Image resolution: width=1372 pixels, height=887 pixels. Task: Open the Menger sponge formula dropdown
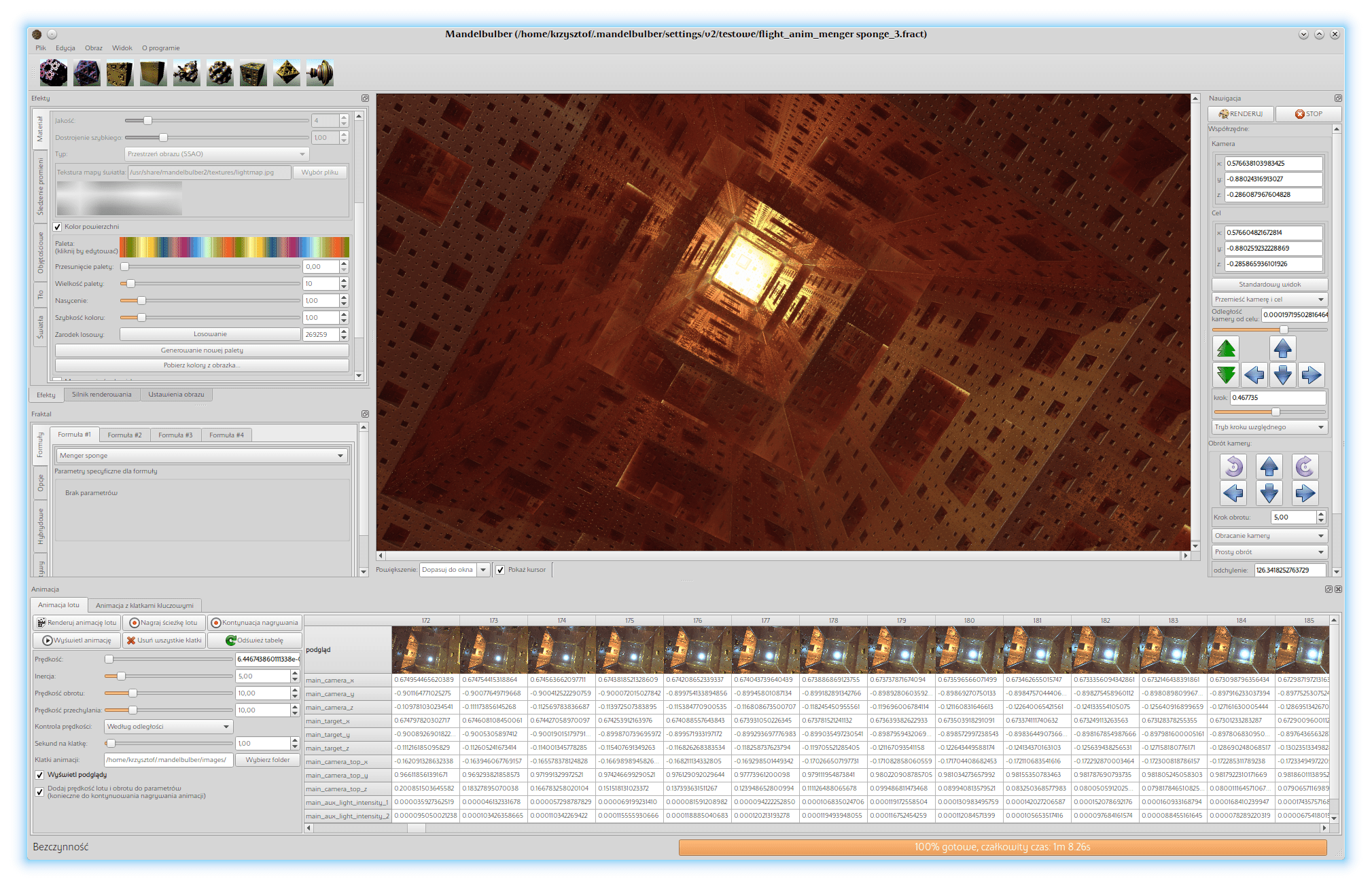tap(201, 456)
